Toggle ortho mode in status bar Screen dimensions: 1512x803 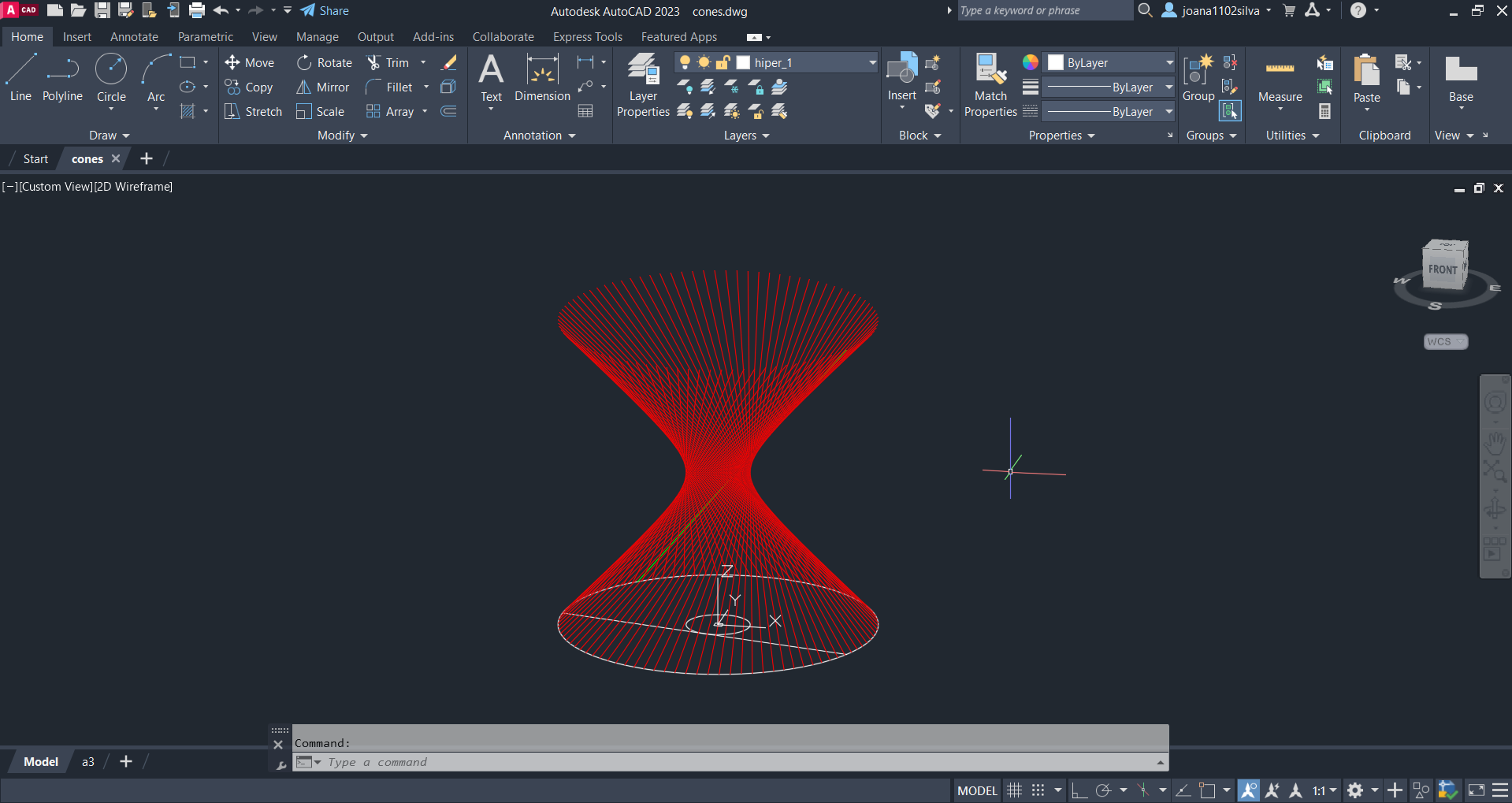[1079, 790]
